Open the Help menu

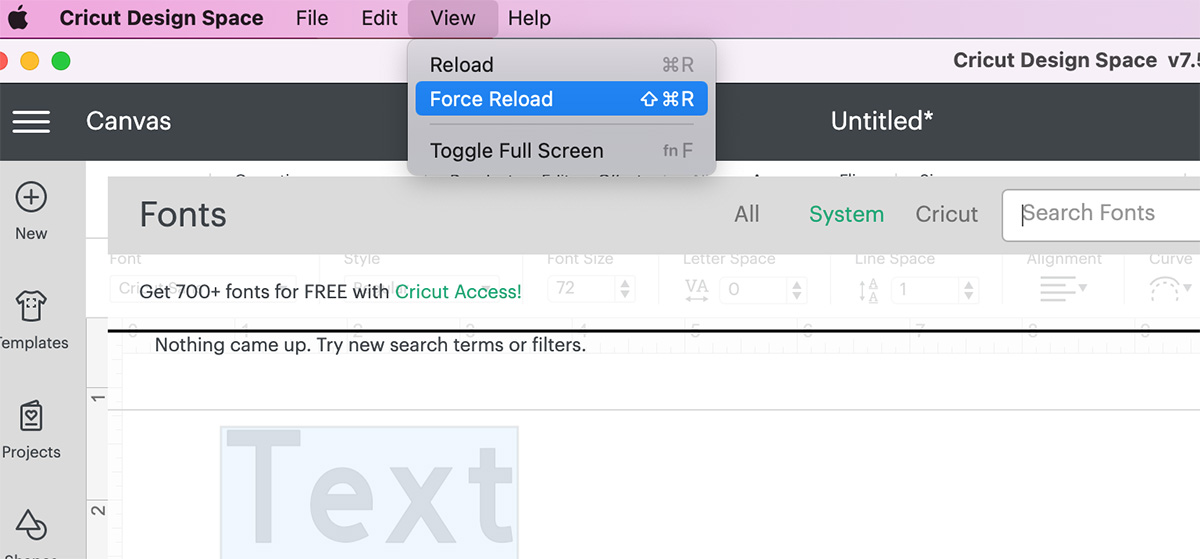[529, 18]
